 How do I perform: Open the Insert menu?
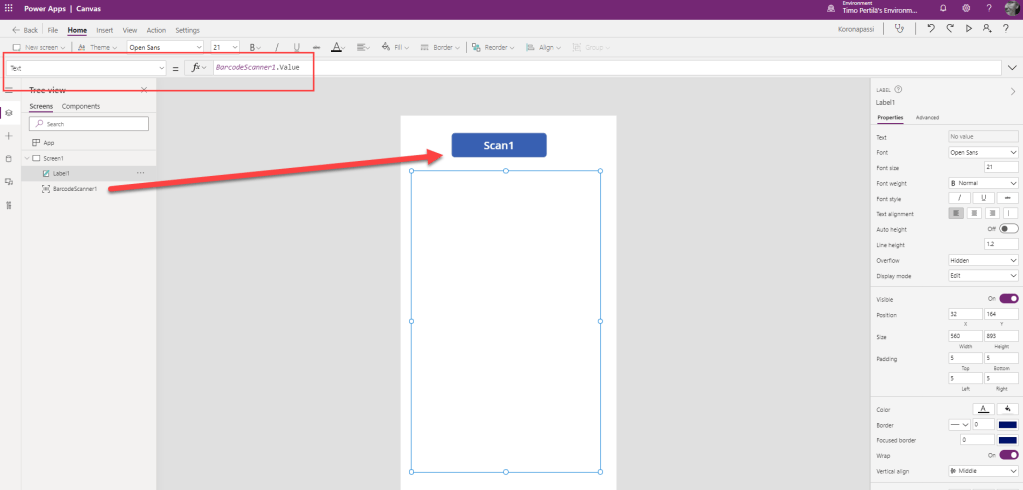point(104,31)
